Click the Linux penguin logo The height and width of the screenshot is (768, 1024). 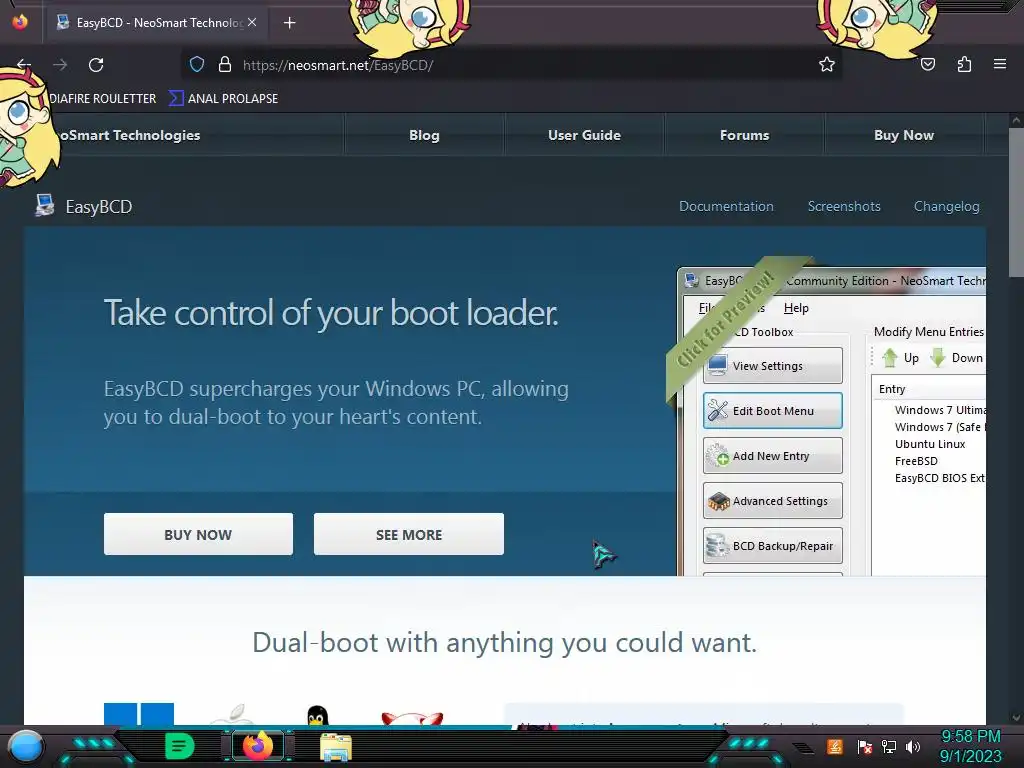(317, 716)
